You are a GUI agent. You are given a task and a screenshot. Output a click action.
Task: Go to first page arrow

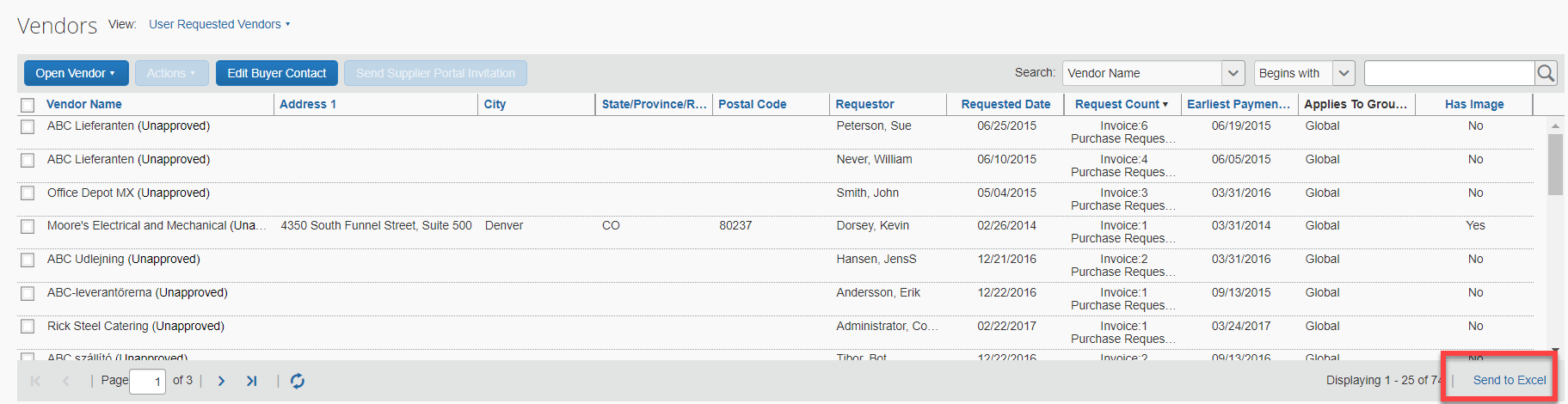35,381
